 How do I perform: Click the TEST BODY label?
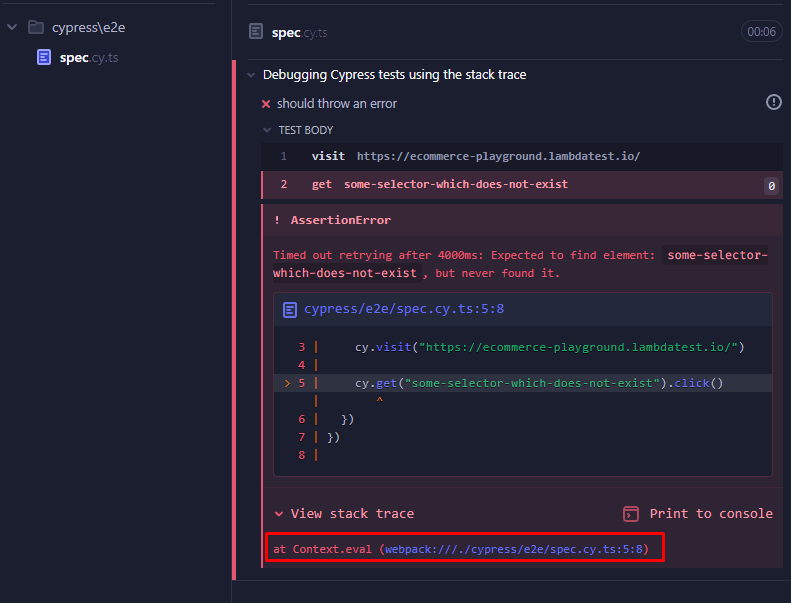tap(306, 130)
